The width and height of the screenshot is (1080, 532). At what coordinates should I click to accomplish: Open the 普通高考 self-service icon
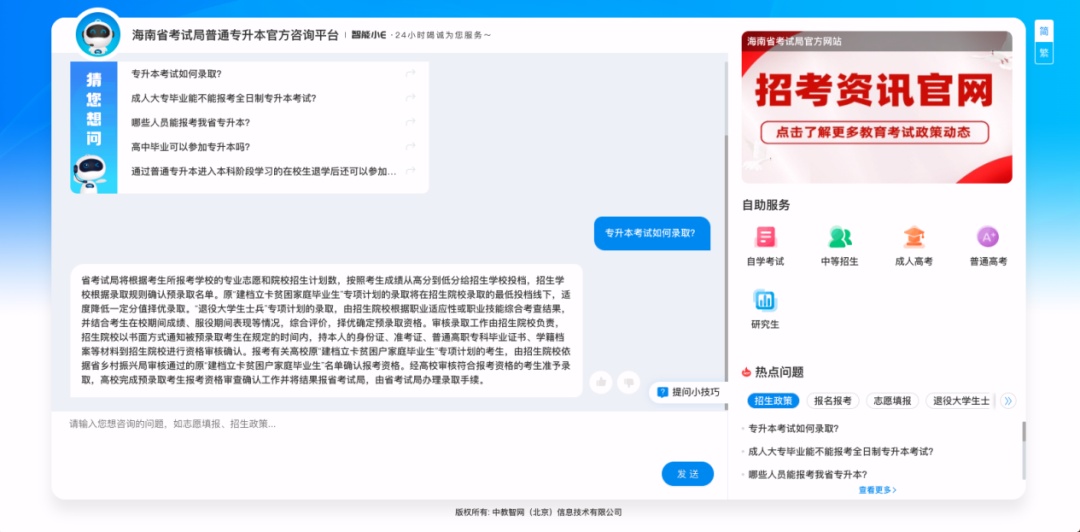(x=988, y=245)
